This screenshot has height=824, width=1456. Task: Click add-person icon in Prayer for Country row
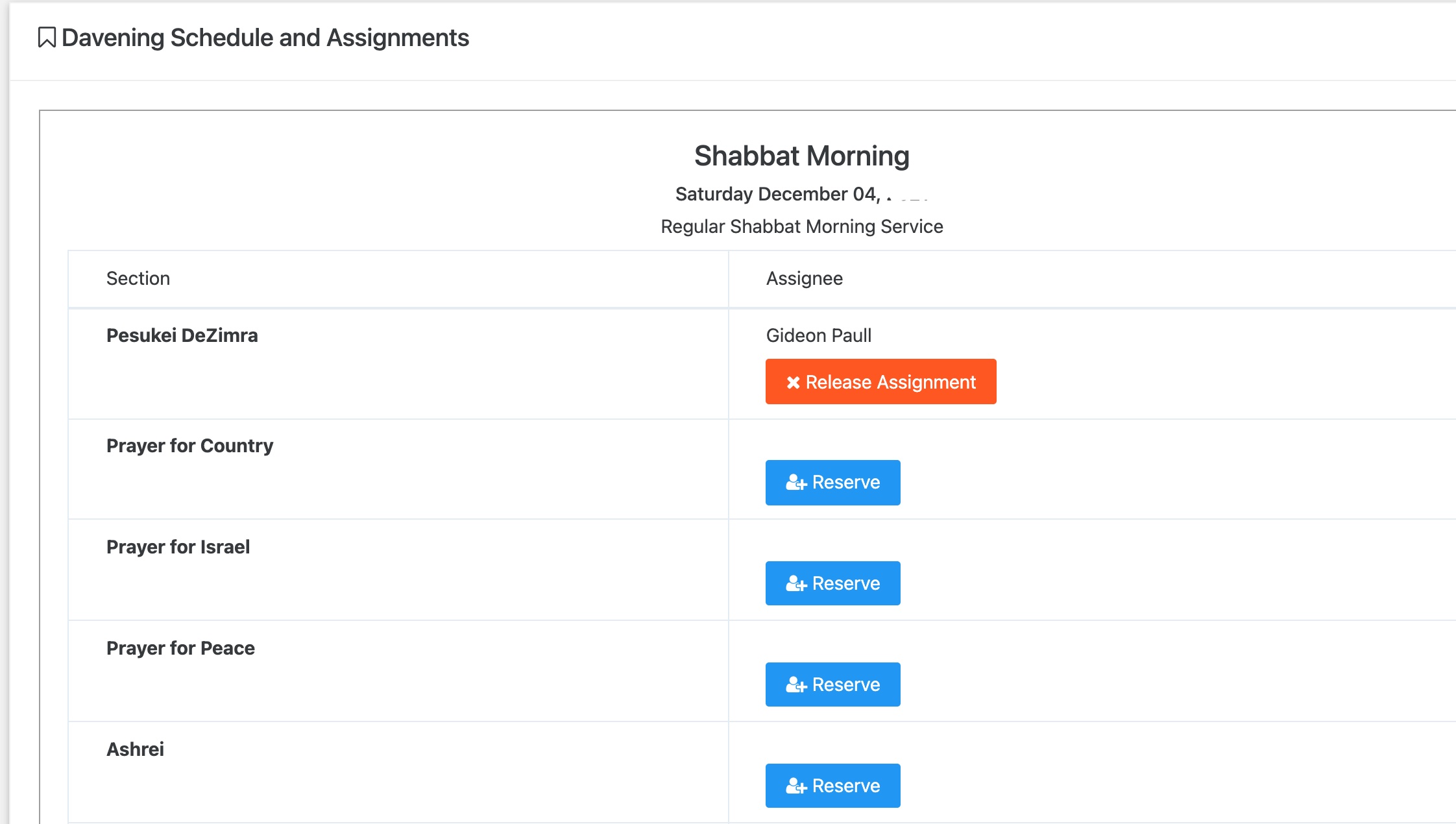click(x=796, y=483)
